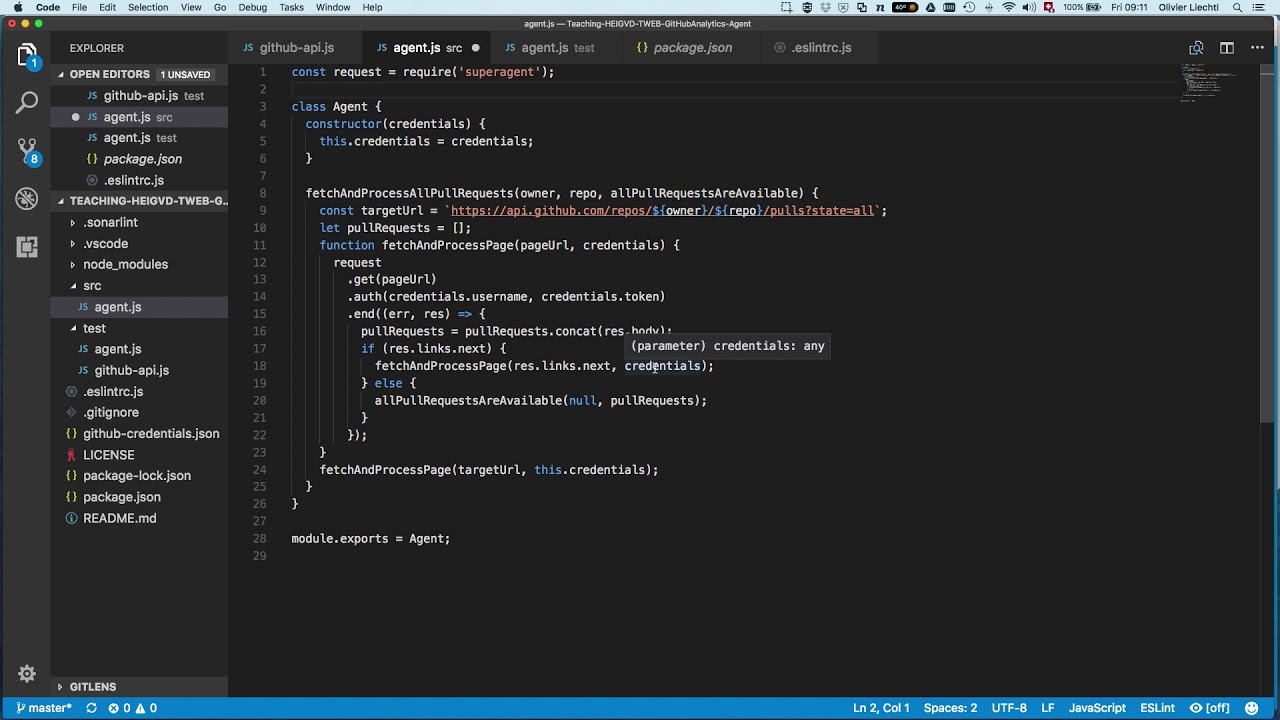Open the Explorer view in activity bar
1280x720 pixels.
pos(27,54)
